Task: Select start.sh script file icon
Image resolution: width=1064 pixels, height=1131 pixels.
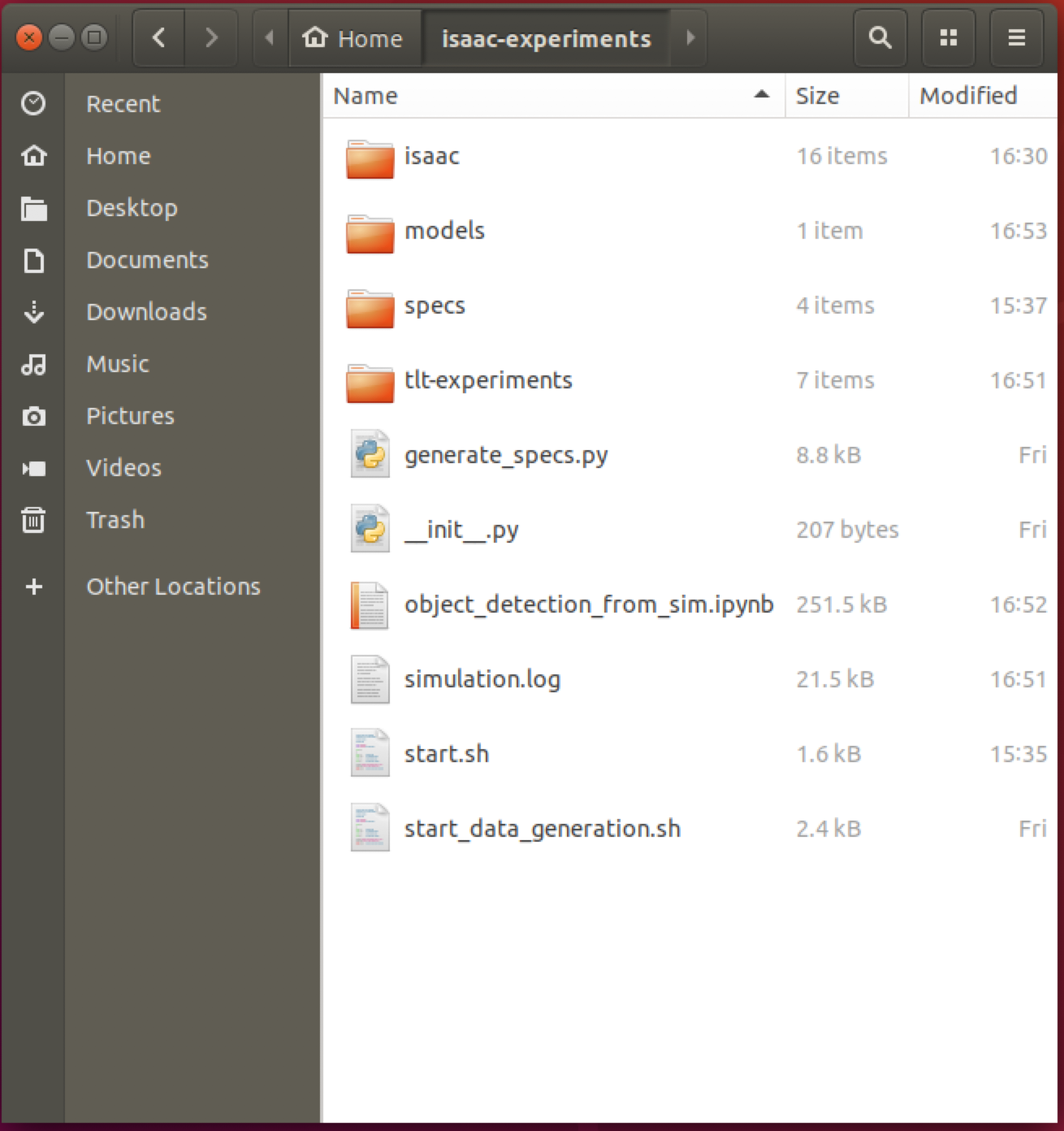Action: tap(370, 754)
